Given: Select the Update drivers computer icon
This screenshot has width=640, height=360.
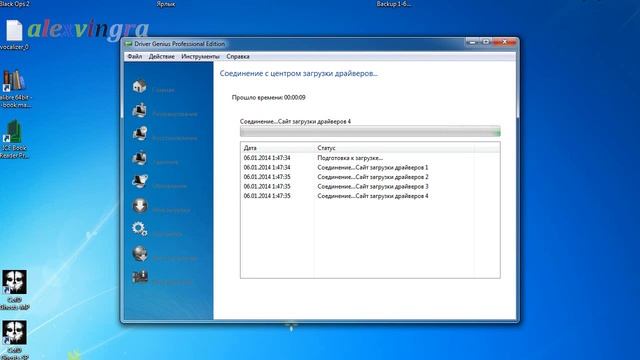Looking at the screenshot, I should [x=139, y=182].
